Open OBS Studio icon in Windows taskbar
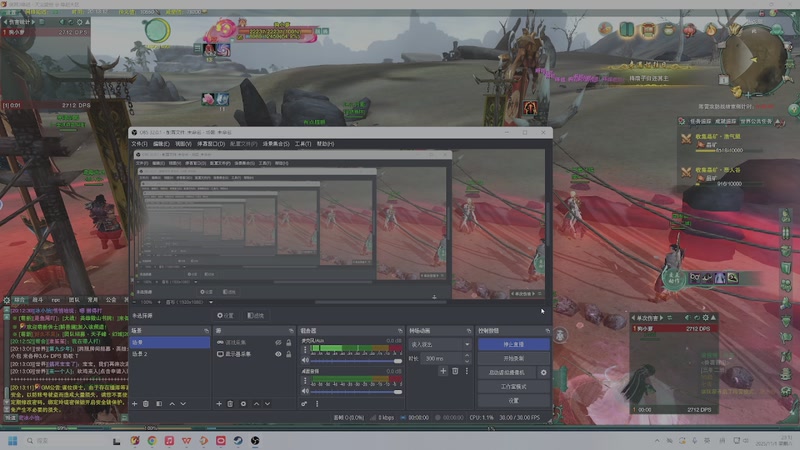The image size is (800, 450). tap(255, 440)
